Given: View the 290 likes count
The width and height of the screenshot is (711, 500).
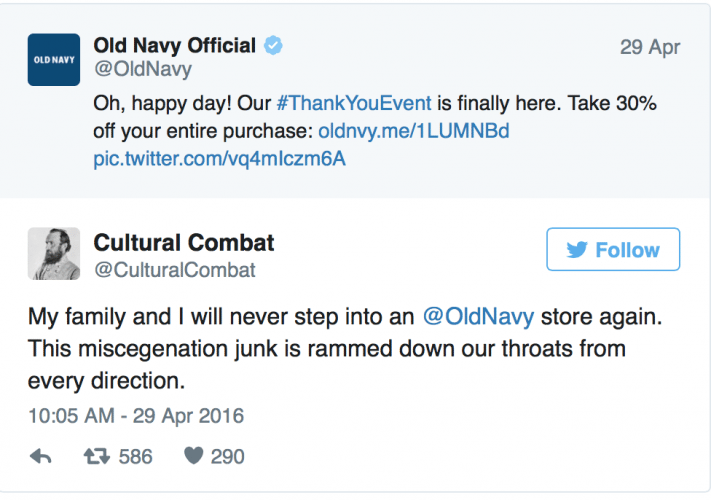Looking at the screenshot, I should 227,456.
